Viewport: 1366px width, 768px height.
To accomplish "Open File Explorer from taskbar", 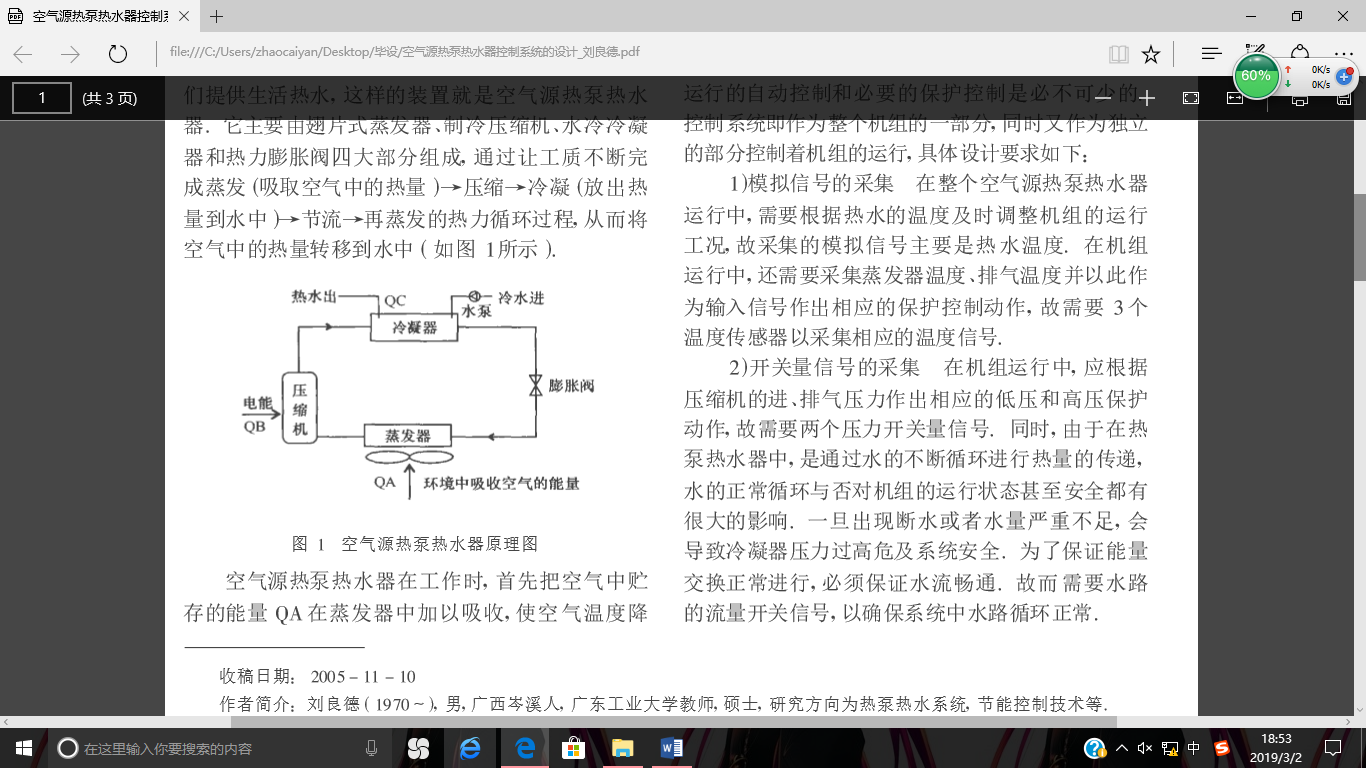I will [x=622, y=748].
